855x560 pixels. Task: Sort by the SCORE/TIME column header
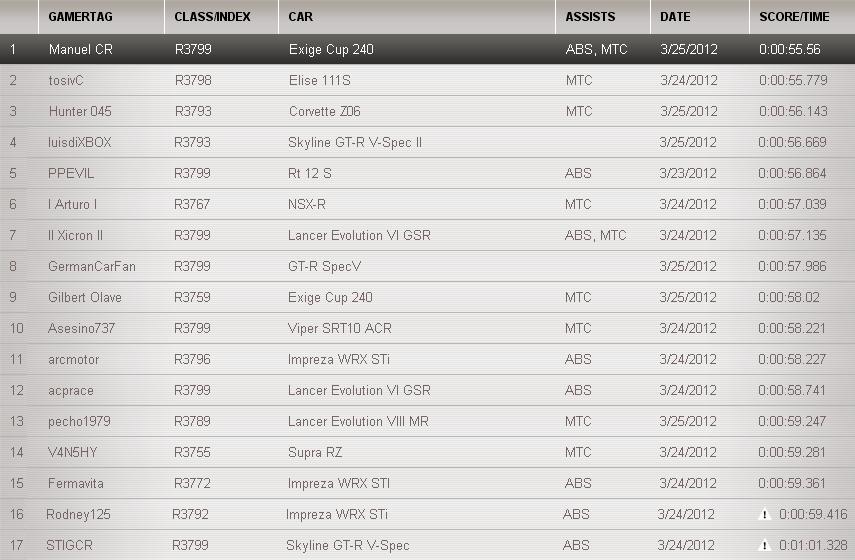(794, 17)
